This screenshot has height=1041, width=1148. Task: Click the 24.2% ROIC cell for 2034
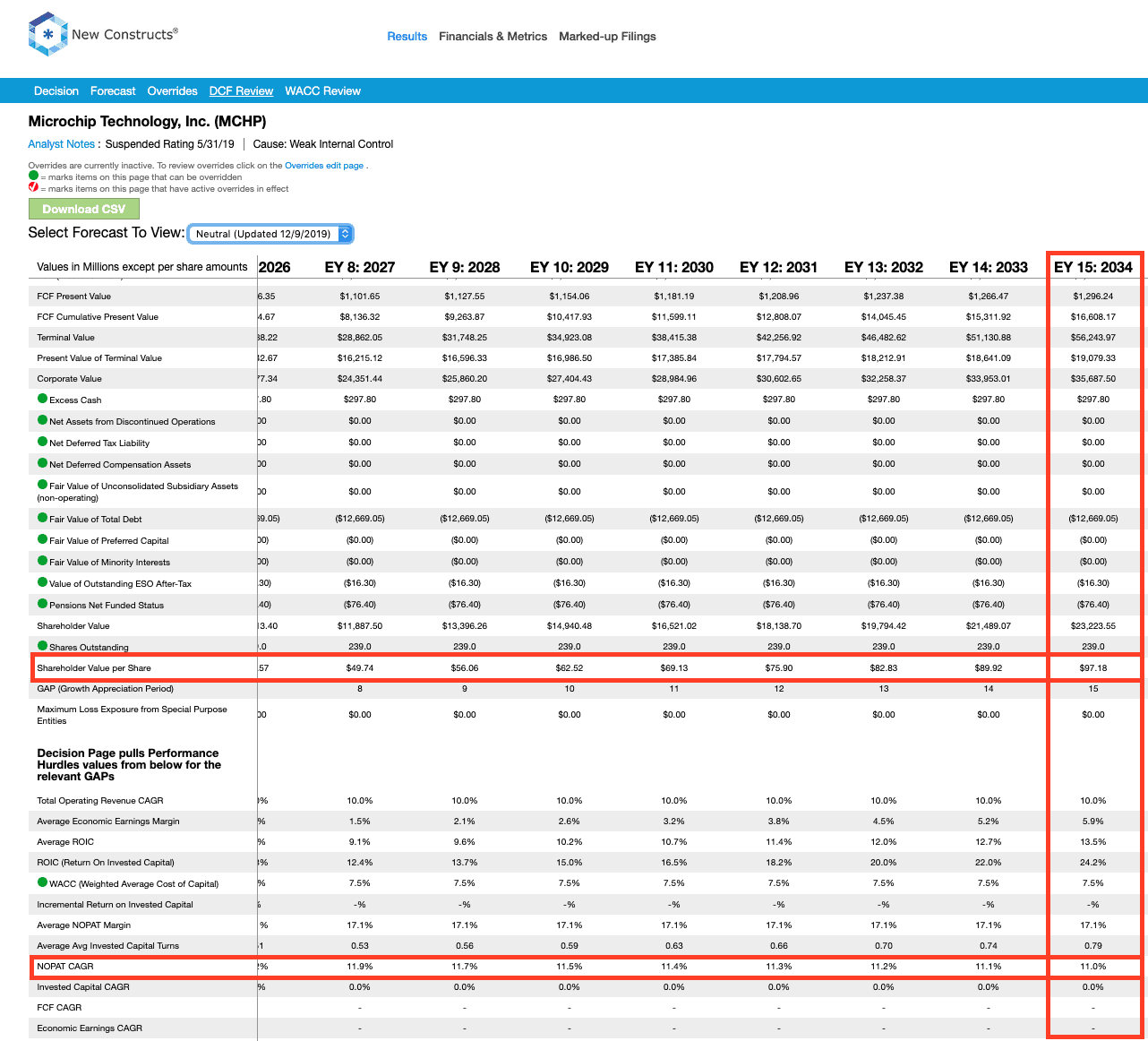click(1093, 863)
